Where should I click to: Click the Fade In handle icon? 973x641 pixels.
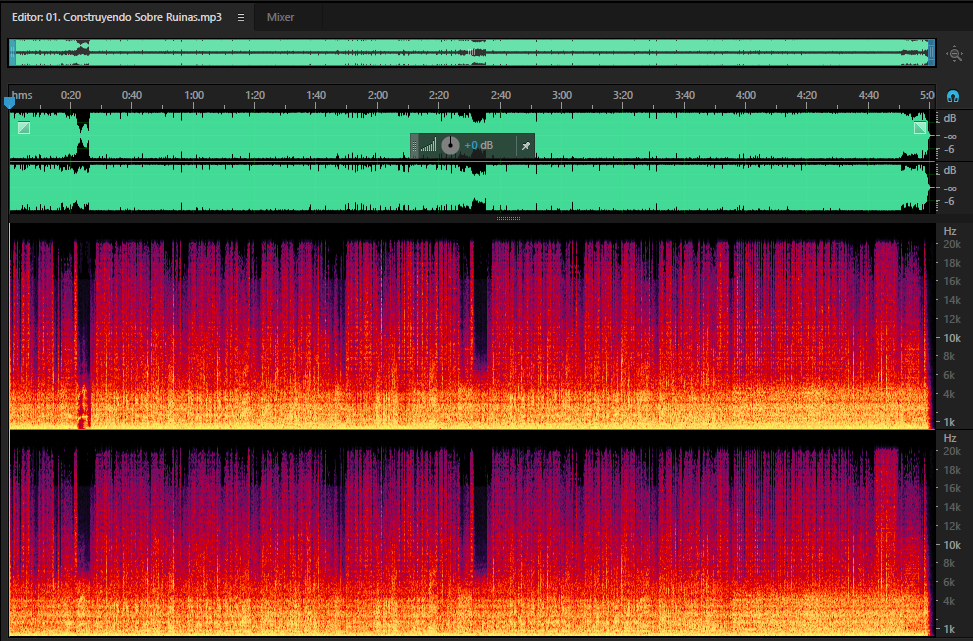point(24,128)
